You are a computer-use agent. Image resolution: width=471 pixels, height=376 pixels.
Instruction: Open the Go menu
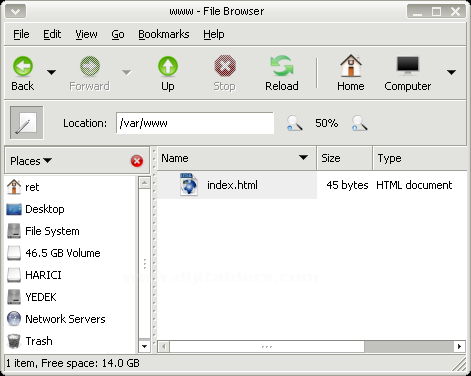click(x=118, y=34)
